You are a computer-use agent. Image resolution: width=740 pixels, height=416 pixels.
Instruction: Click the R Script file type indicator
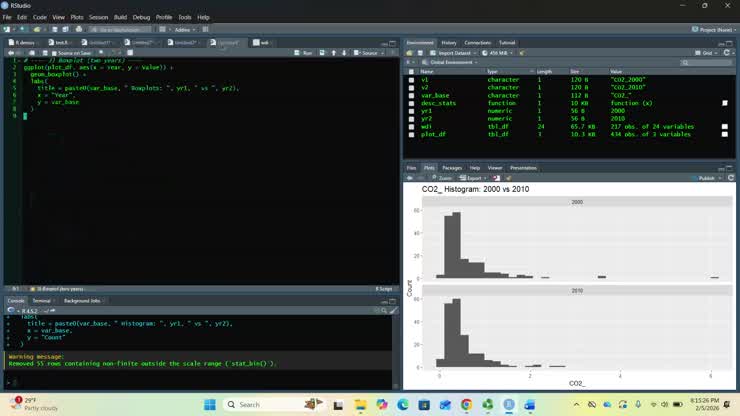coord(384,289)
